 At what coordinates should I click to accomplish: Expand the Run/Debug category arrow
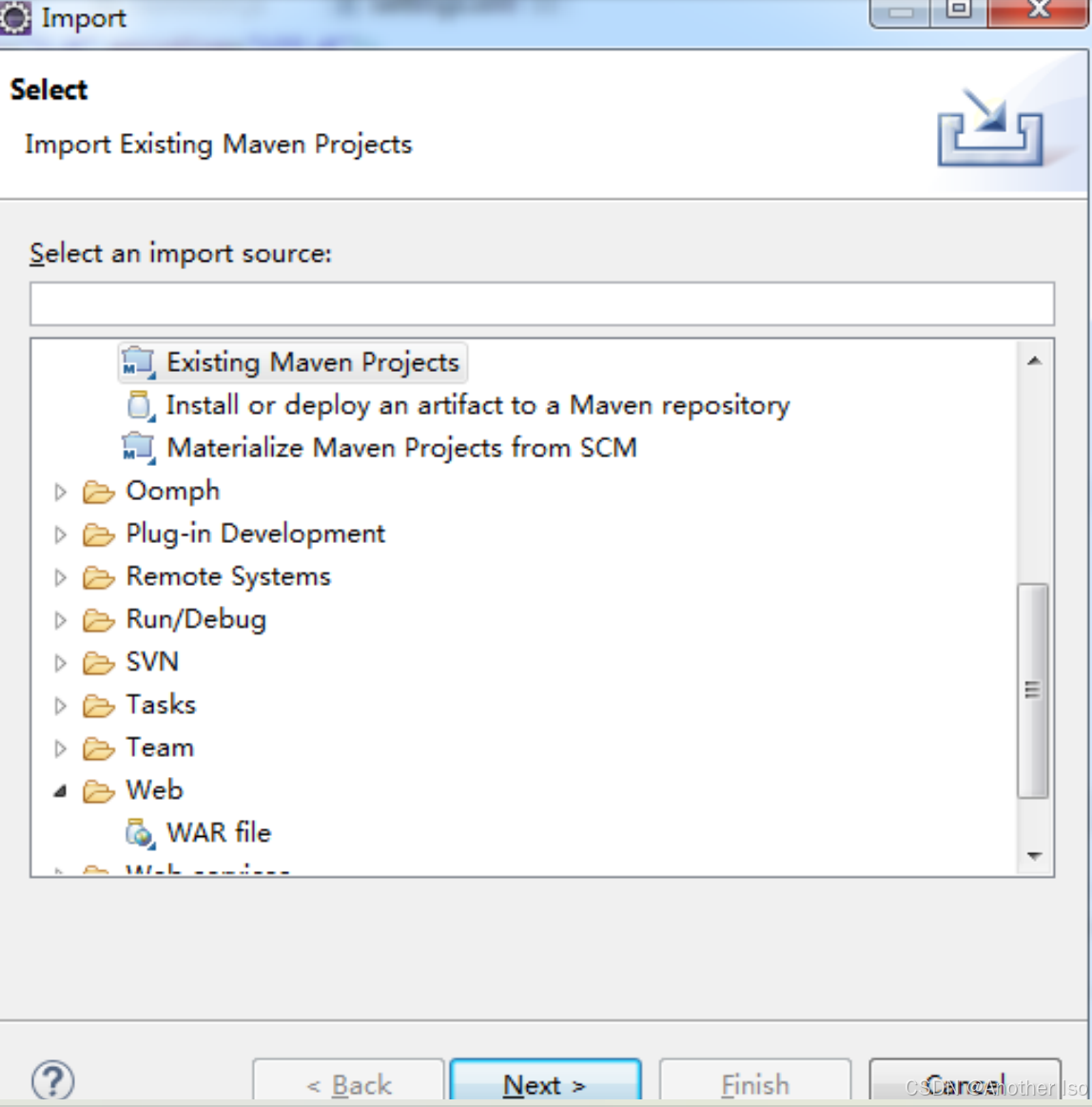(x=61, y=620)
